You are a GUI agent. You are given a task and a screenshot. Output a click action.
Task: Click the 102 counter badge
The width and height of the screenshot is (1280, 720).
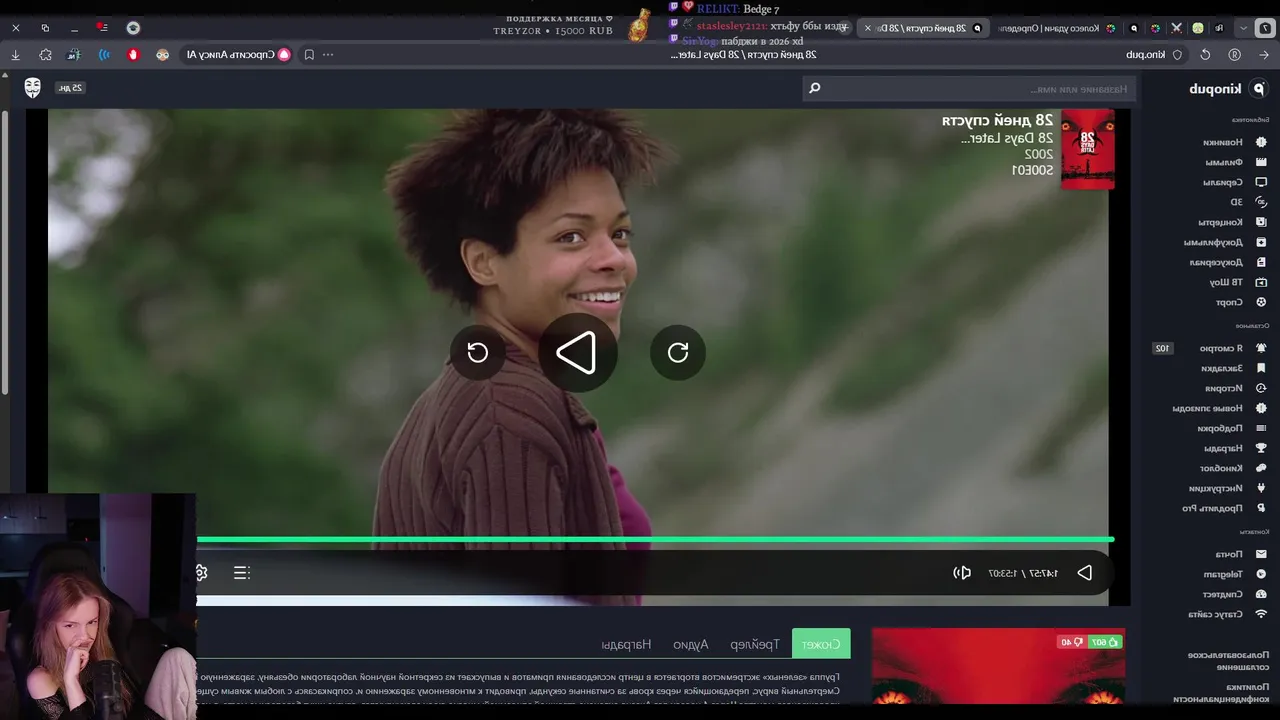(x=1162, y=348)
